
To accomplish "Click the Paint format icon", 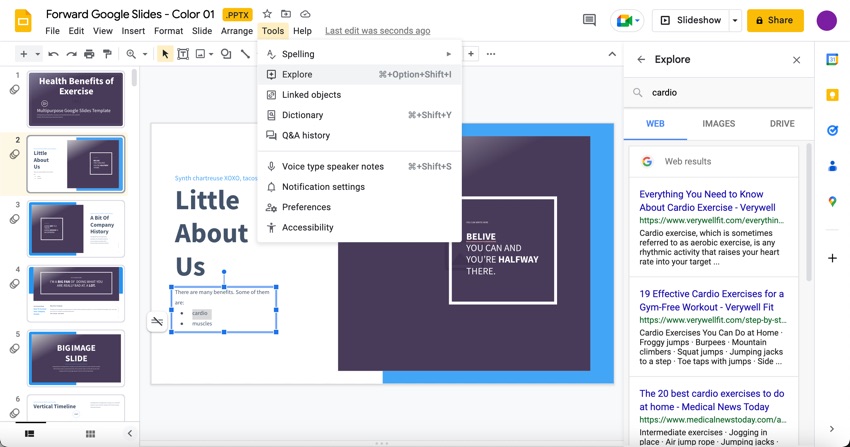I will click(107, 54).
